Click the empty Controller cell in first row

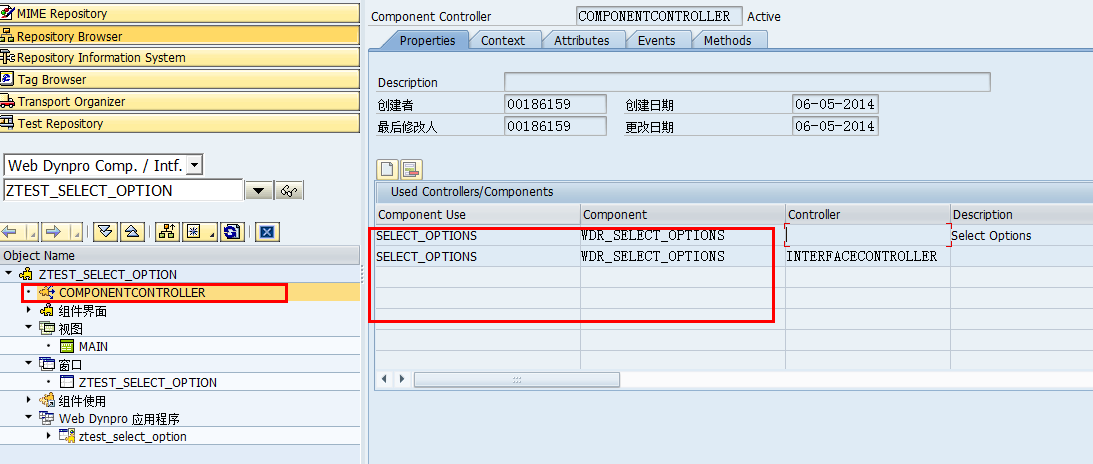(x=868, y=235)
